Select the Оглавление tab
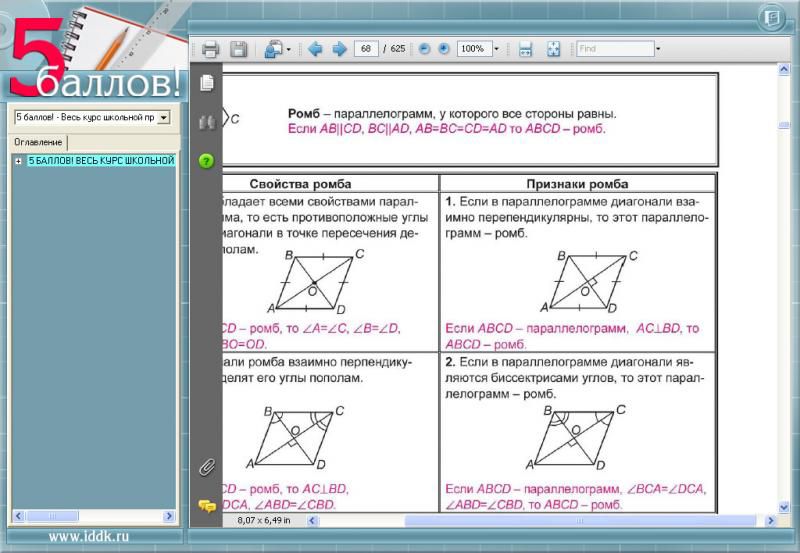Screen dimensions: 800x553 pyautogui.click(x=38, y=142)
